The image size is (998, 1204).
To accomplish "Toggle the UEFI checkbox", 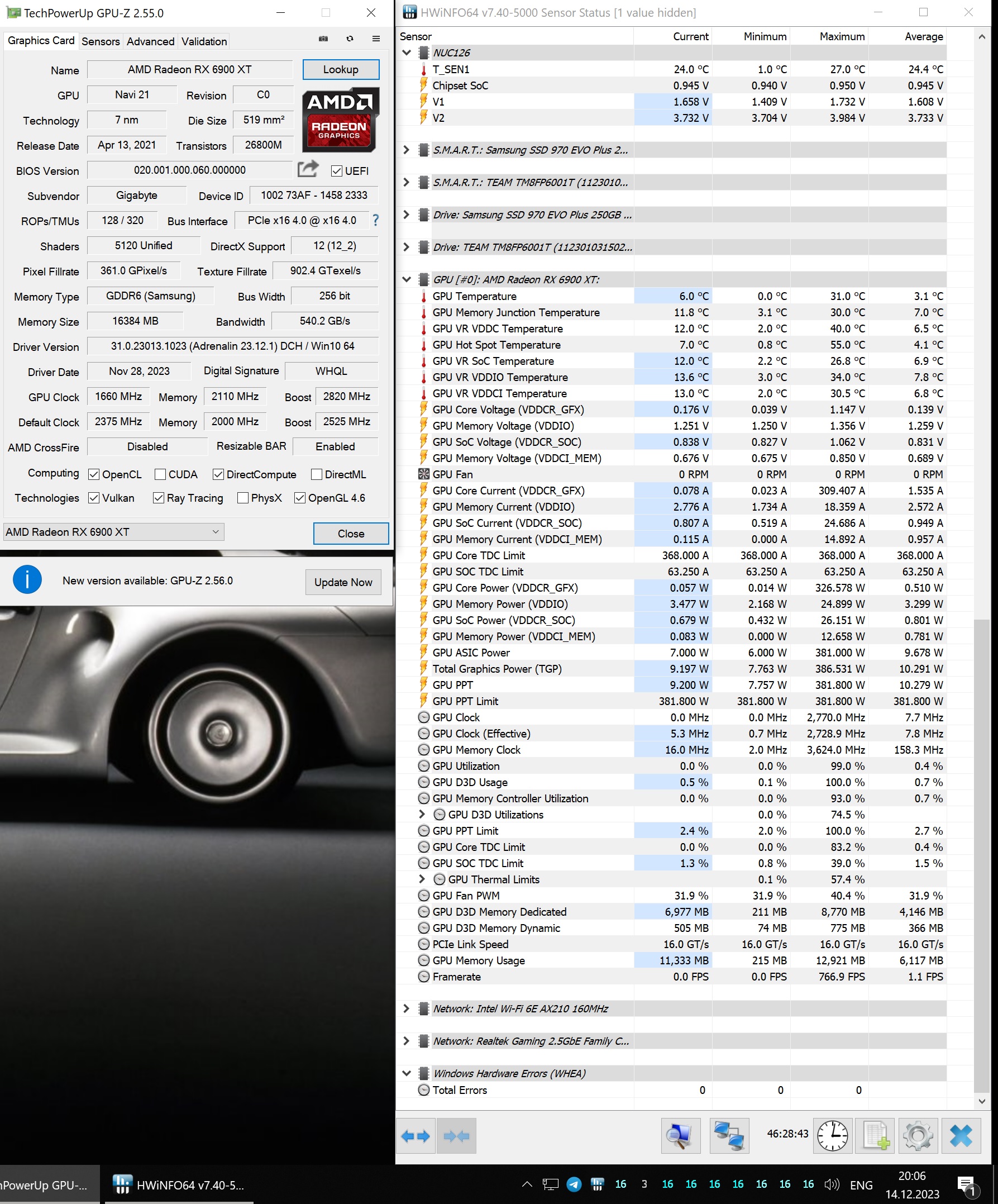I will (337, 171).
